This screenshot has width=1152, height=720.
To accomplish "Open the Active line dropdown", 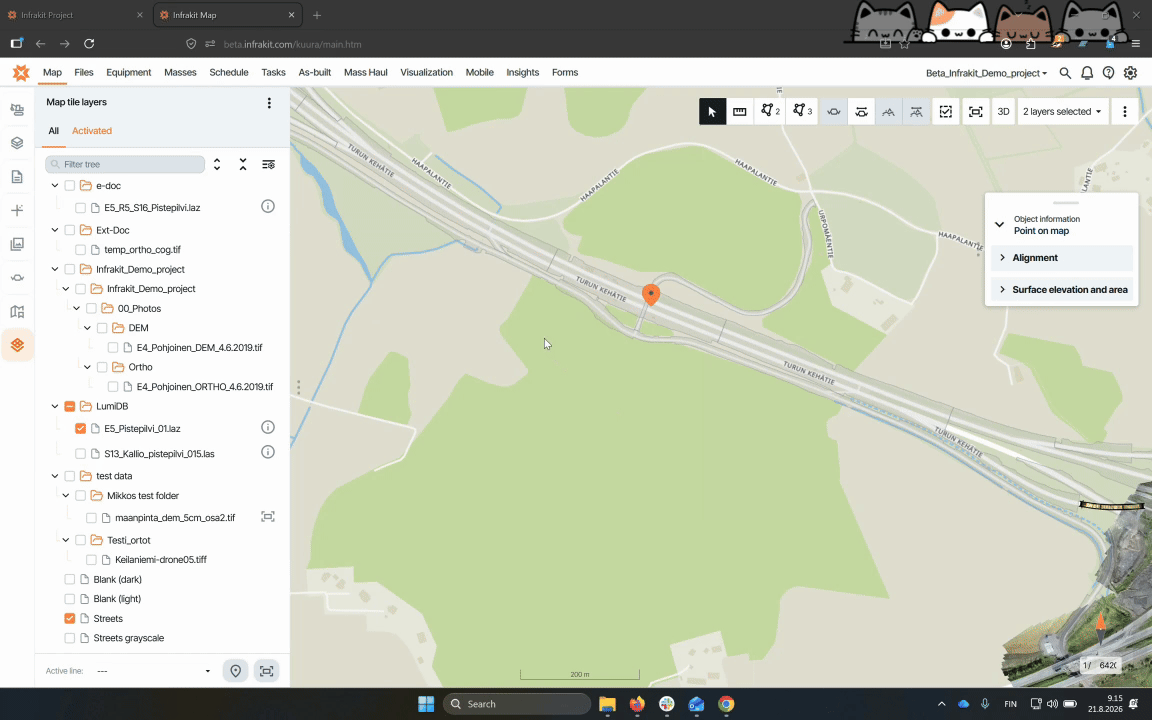I will tap(154, 671).
